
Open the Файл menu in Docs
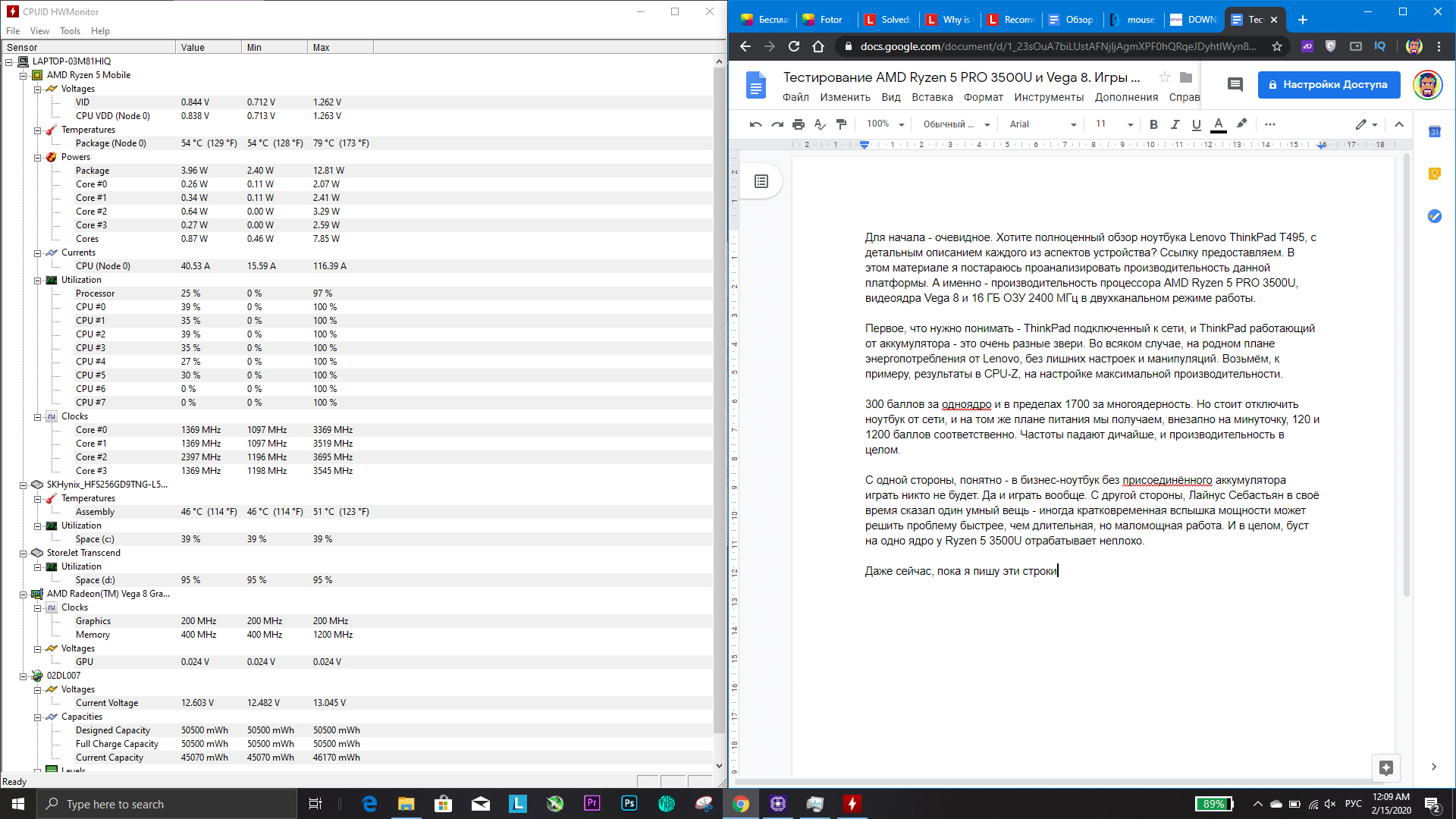[x=795, y=97]
